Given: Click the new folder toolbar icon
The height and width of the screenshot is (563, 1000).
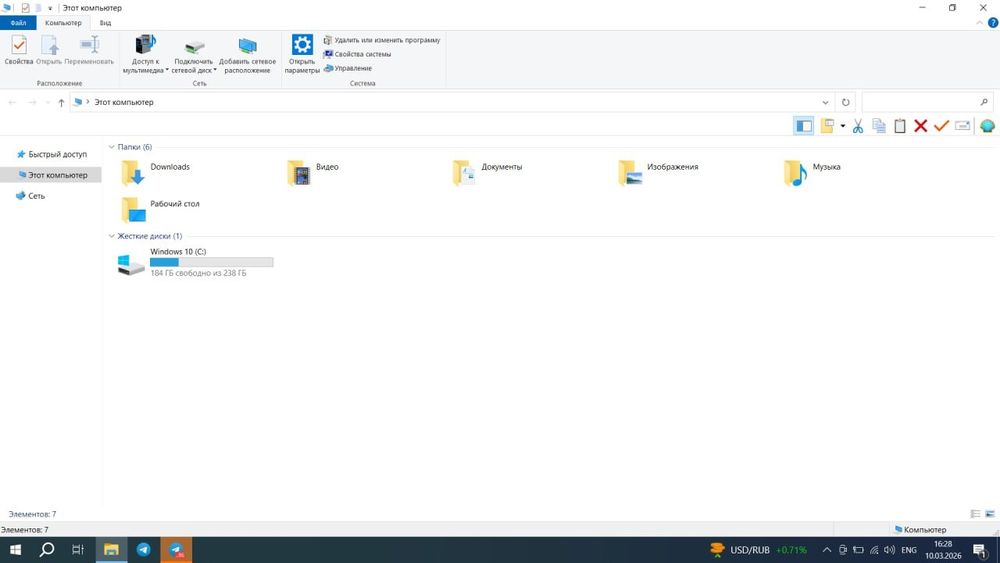Looking at the screenshot, I should click(x=827, y=126).
